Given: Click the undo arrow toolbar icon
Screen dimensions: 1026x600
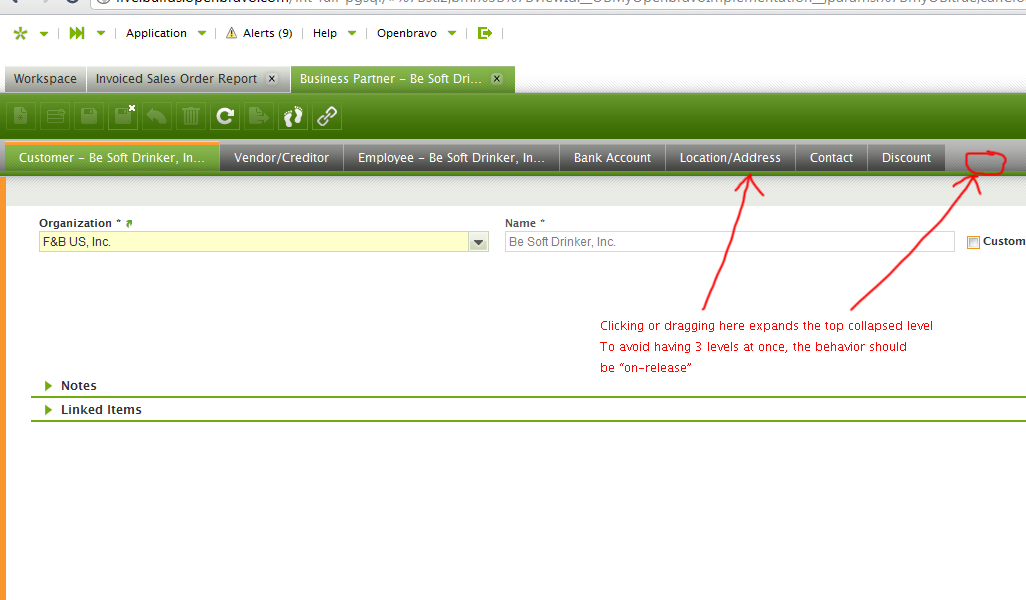Looking at the screenshot, I should (156, 116).
